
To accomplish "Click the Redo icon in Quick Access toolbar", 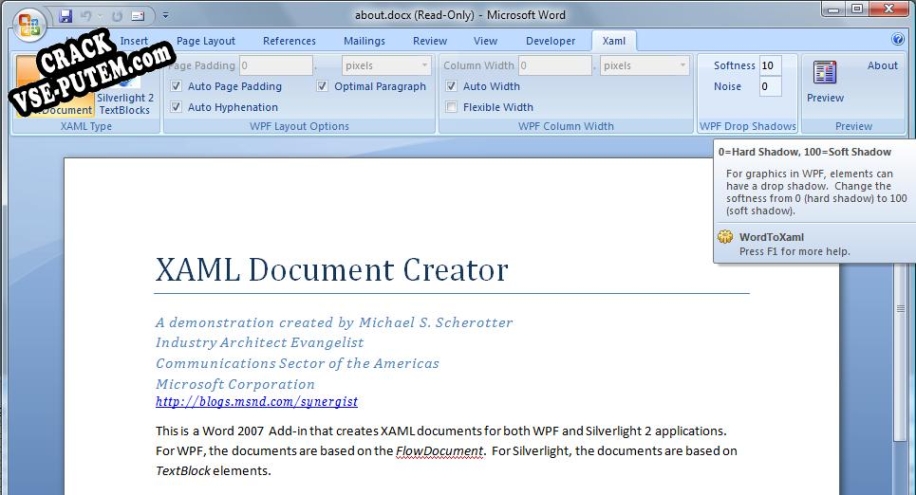I will point(117,16).
